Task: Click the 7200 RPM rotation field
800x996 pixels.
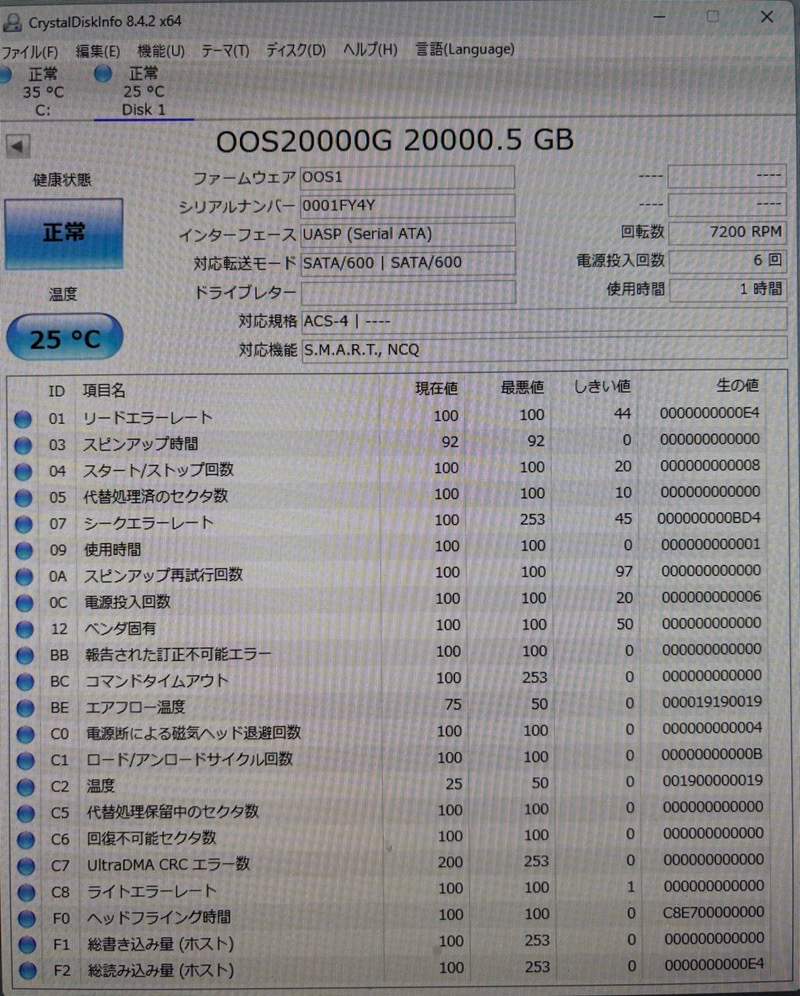Action: (x=728, y=232)
